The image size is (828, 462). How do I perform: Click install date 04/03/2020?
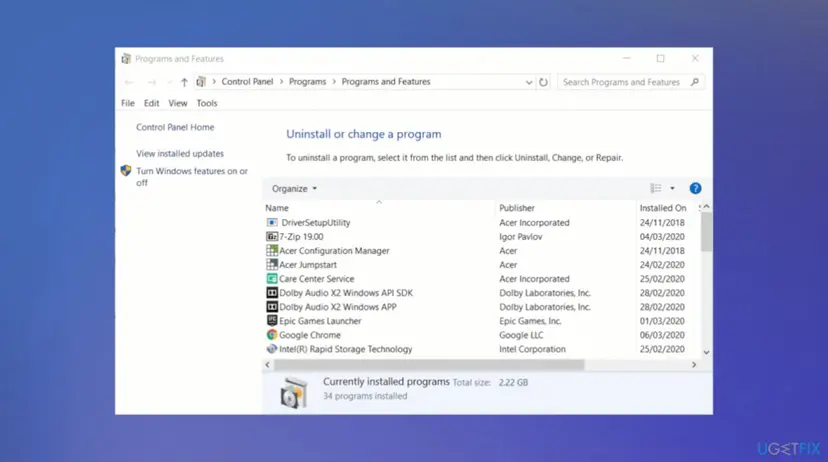pos(662,237)
